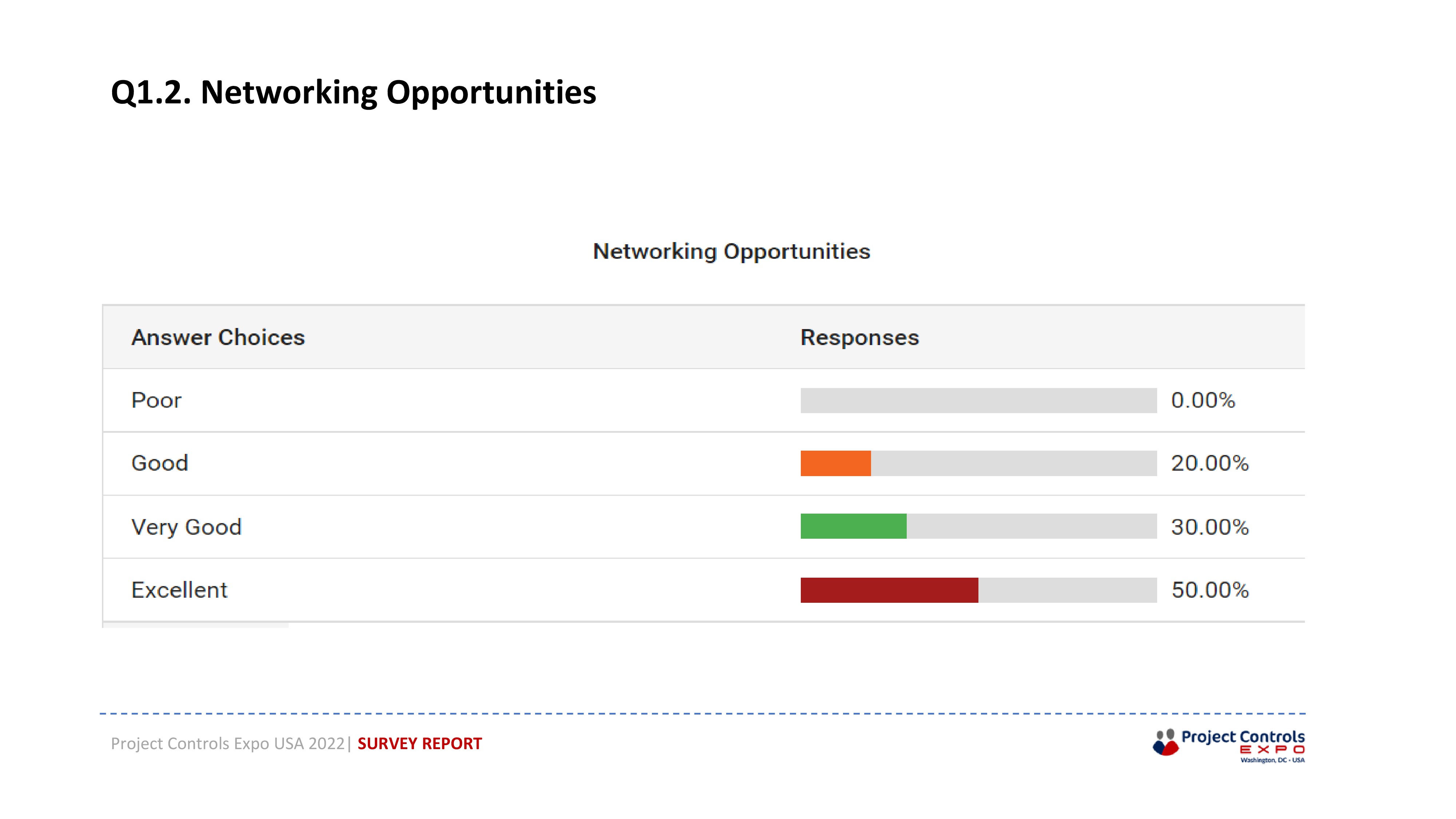Select the Answer Choices column header
Image resolution: width=1456 pixels, height=819 pixels.
(218, 337)
